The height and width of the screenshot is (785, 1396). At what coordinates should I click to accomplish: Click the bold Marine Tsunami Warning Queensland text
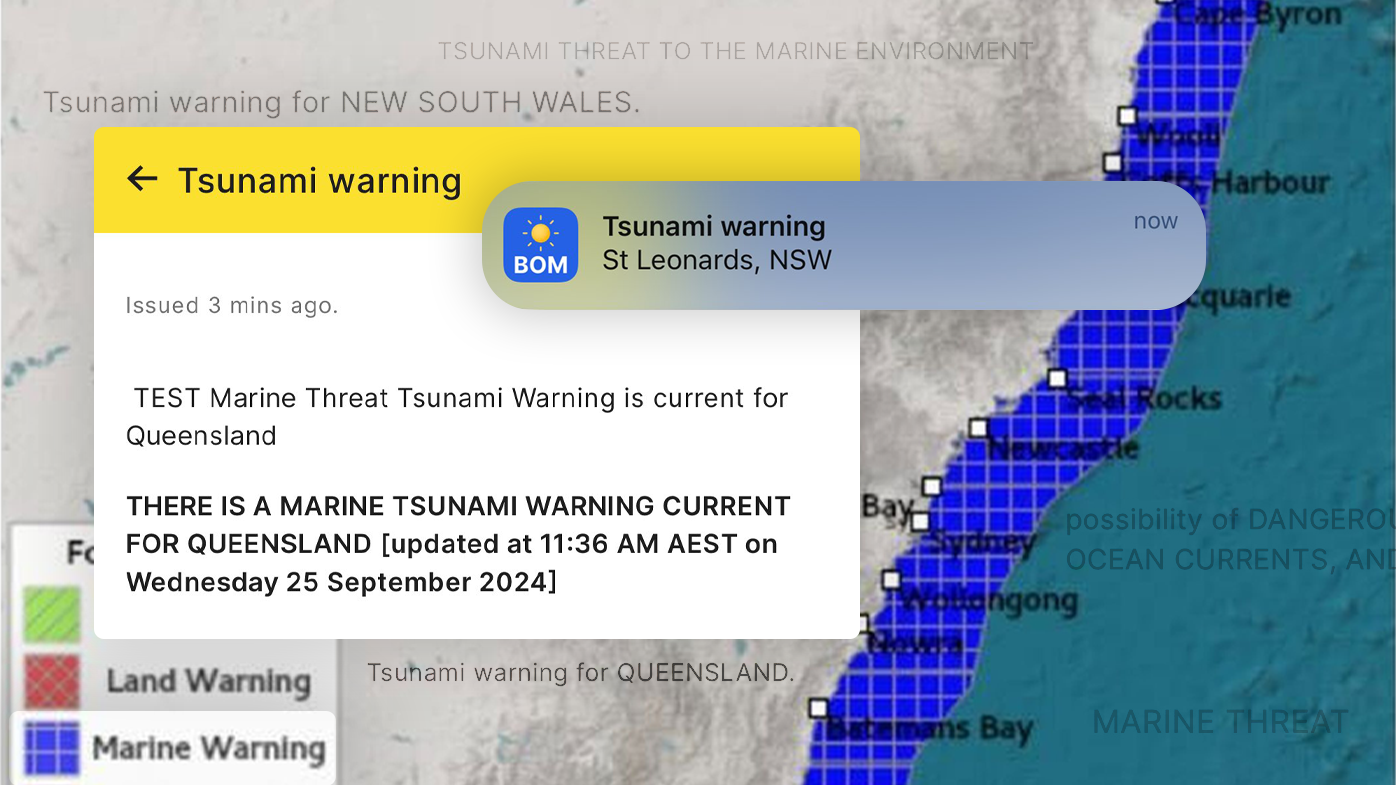coord(457,544)
